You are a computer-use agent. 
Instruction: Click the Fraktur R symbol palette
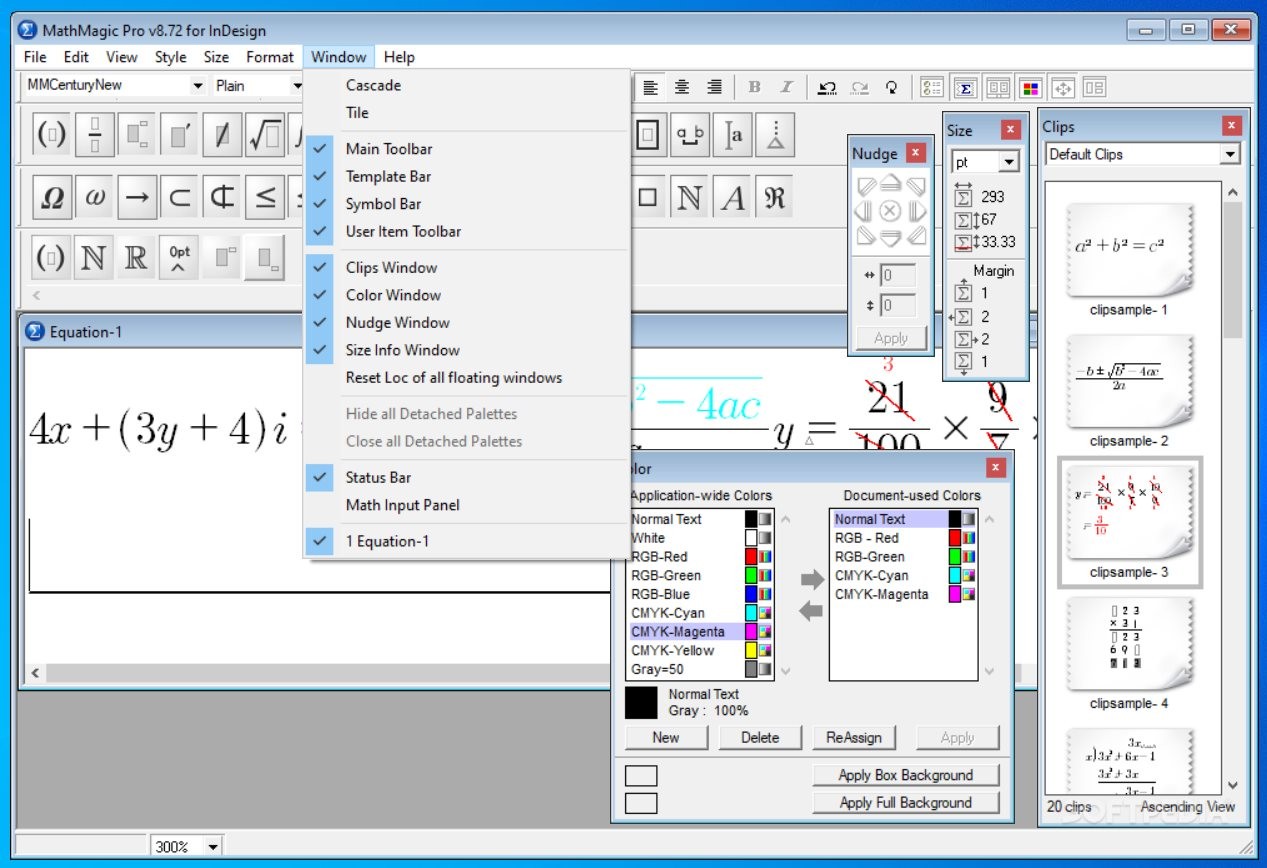pos(774,198)
